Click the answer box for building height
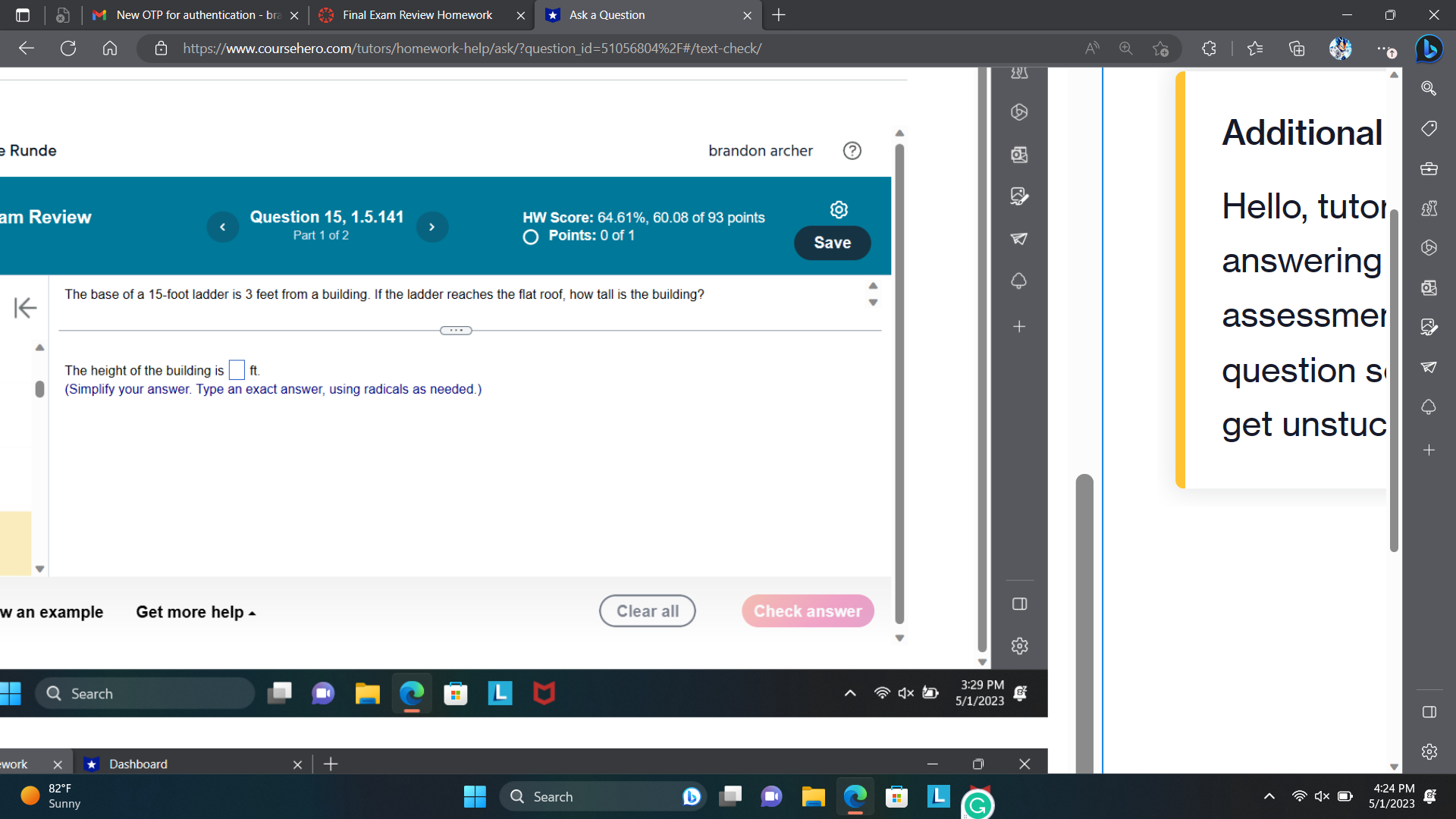 [236, 369]
